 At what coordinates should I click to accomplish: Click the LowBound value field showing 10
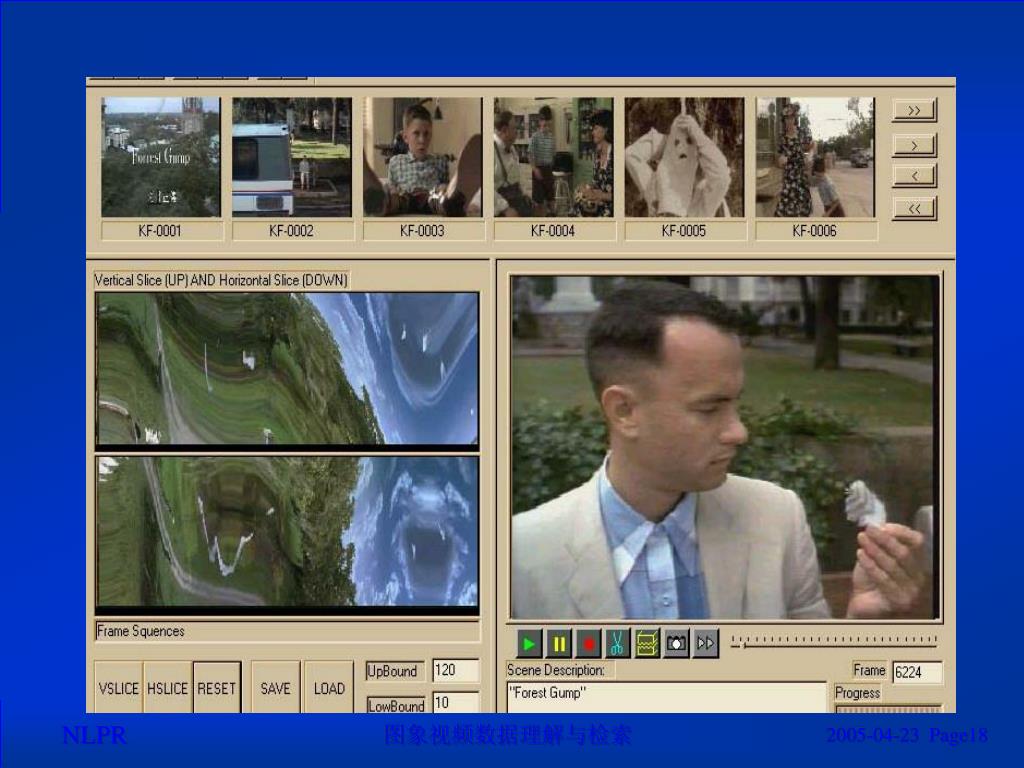tap(456, 703)
